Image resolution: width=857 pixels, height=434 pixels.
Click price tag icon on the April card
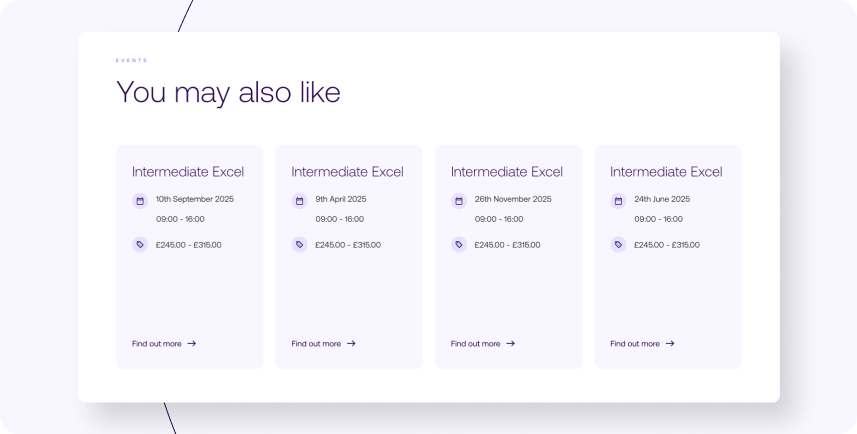click(x=300, y=244)
